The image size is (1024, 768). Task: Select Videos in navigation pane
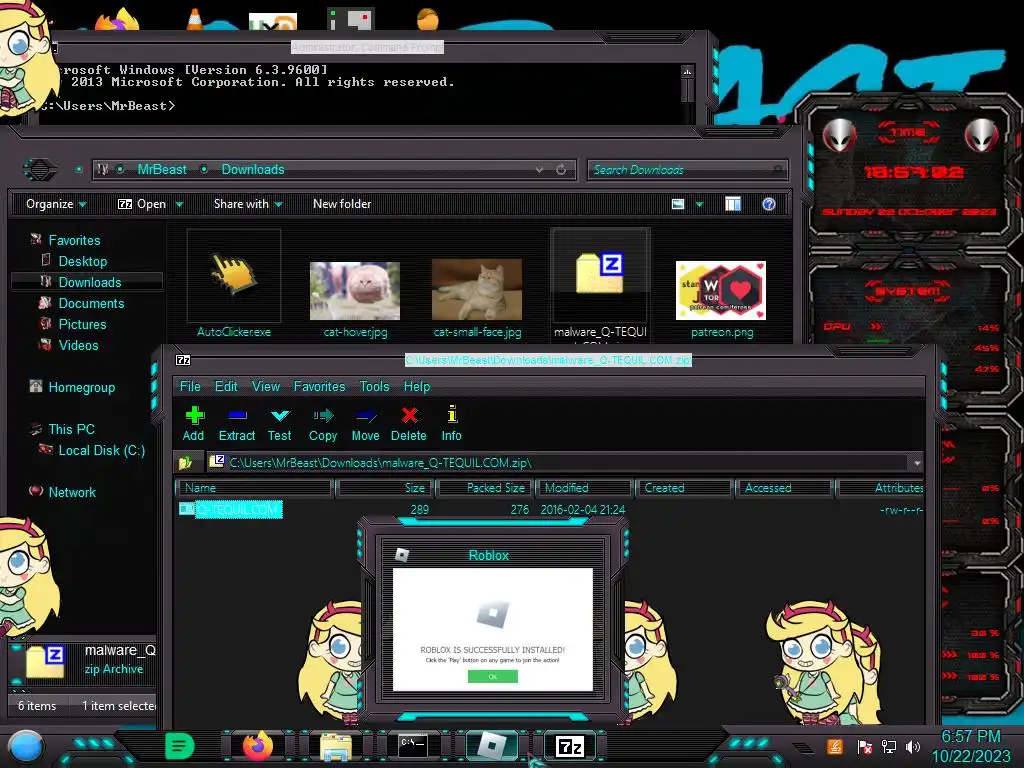pyautogui.click(x=78, y=345)
